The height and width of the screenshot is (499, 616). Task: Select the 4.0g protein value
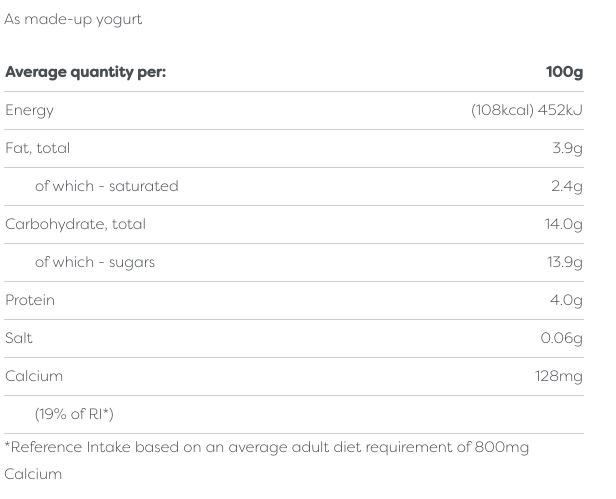tap(565, 300)
